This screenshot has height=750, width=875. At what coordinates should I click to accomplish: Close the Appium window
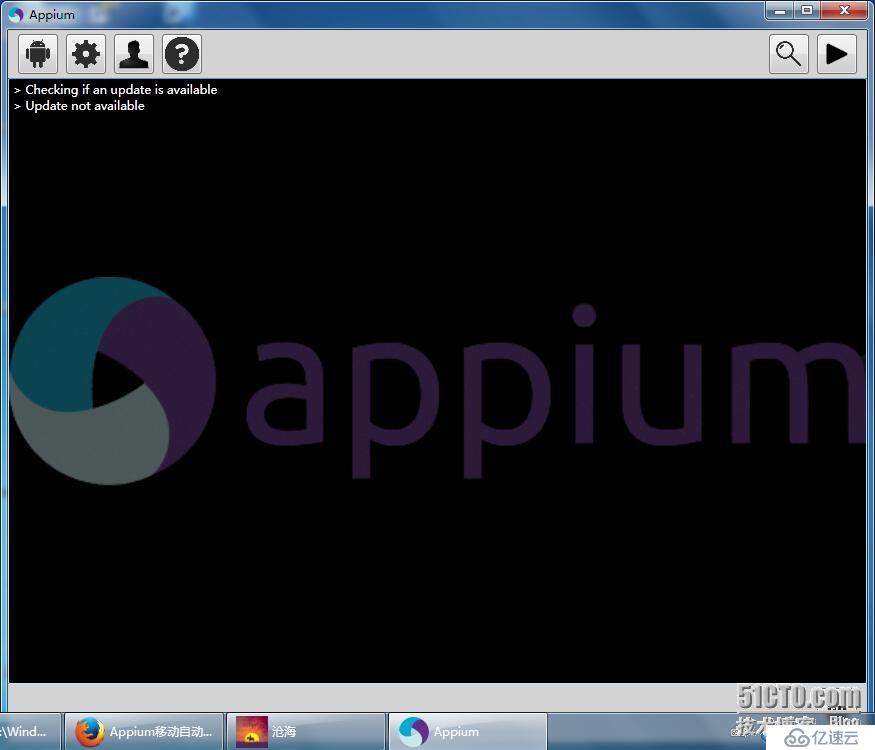[x=844, y=11]
